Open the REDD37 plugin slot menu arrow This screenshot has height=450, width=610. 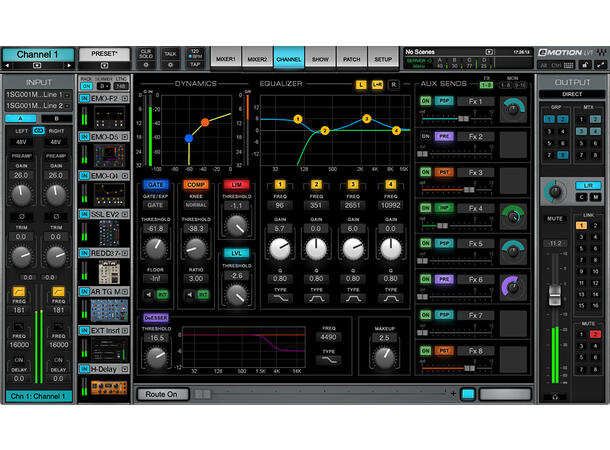(124, 253)
